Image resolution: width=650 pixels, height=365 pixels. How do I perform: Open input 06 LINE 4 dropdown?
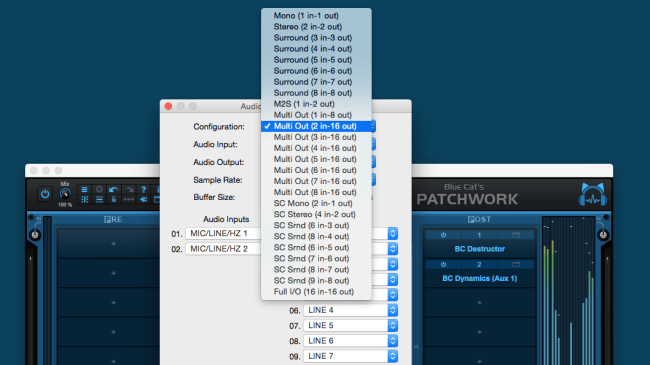click(351, 310)
